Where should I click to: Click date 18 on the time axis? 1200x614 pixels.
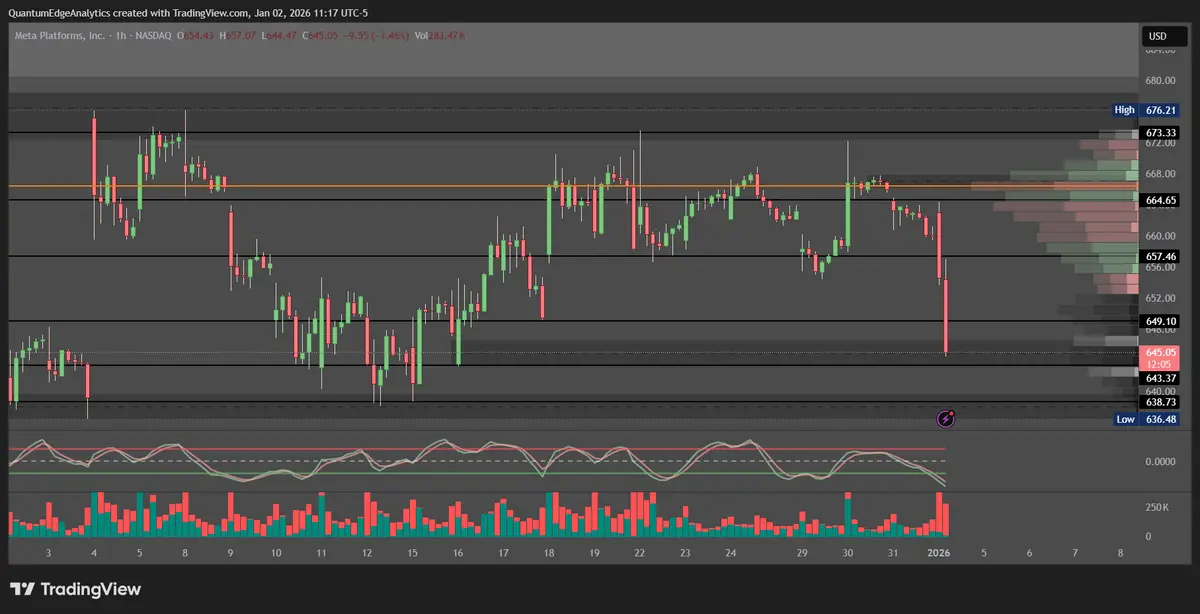pos(549,552)
